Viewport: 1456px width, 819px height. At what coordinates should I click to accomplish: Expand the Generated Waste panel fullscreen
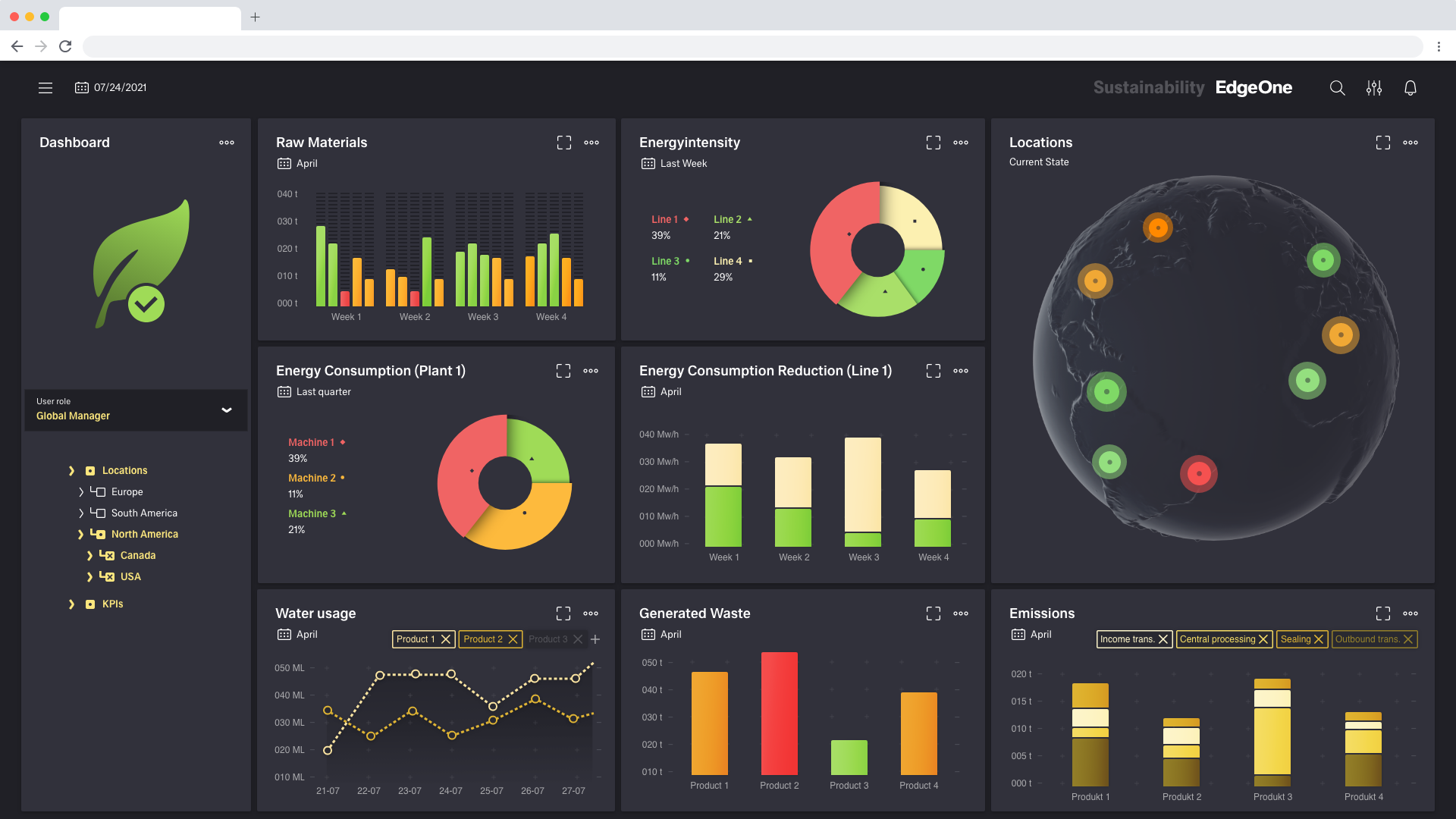933,613
